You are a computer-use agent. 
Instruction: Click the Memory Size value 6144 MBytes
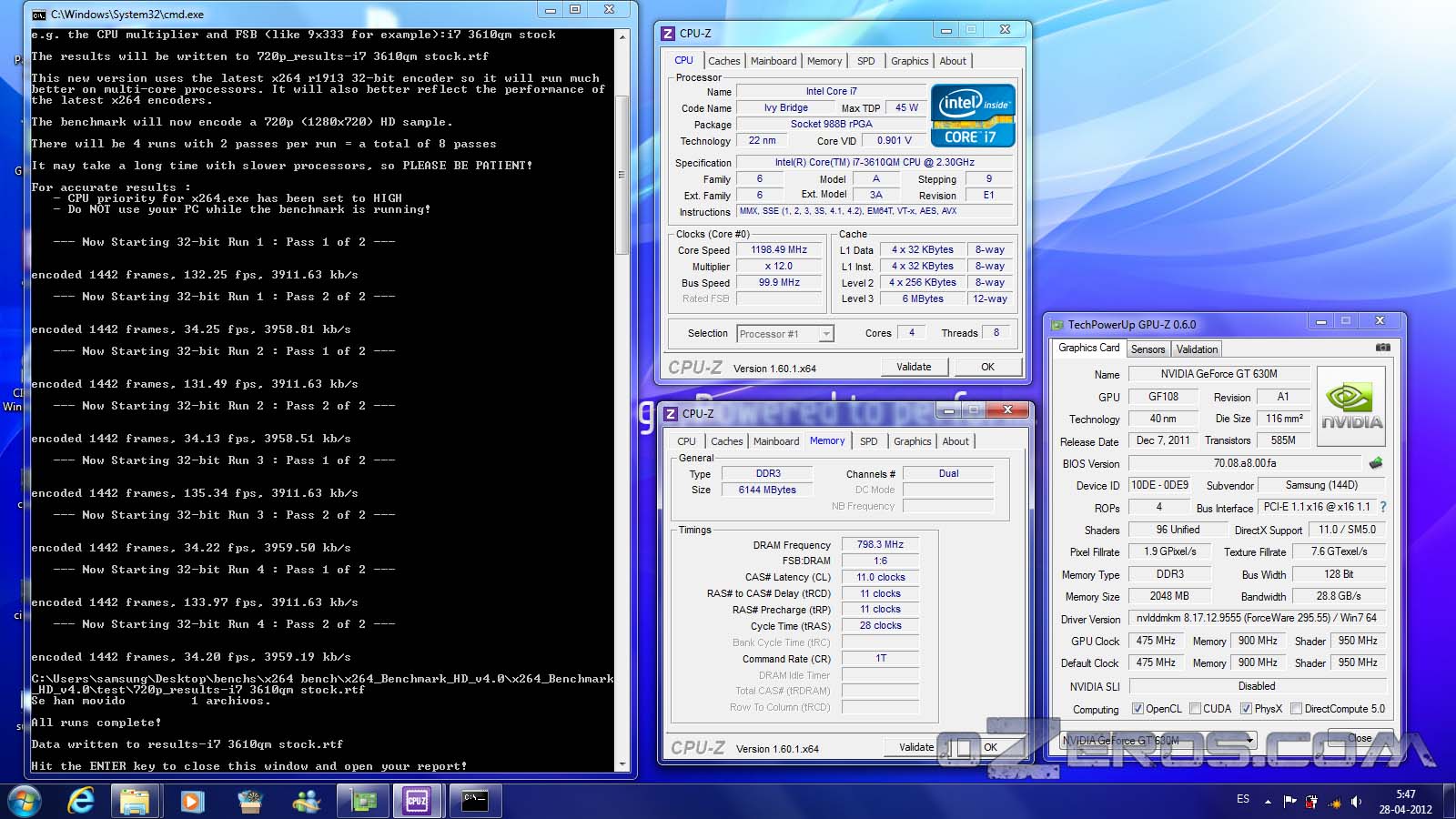(767, 490)
